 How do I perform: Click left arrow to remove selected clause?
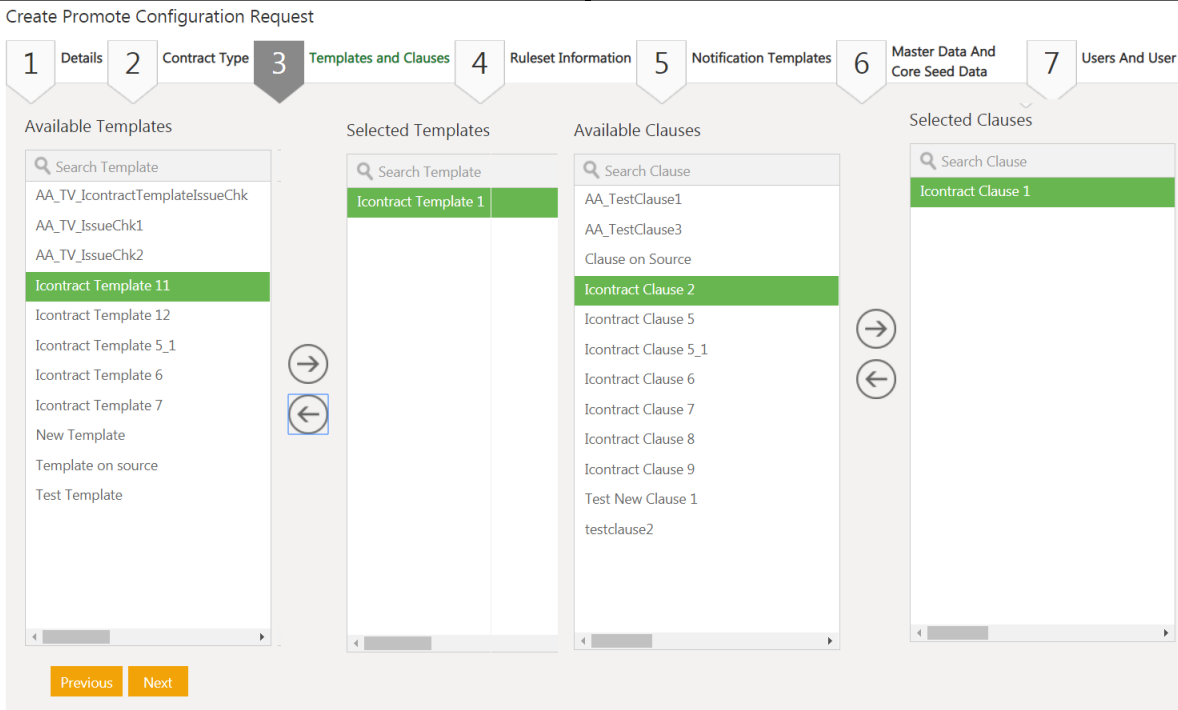(876, 379)
